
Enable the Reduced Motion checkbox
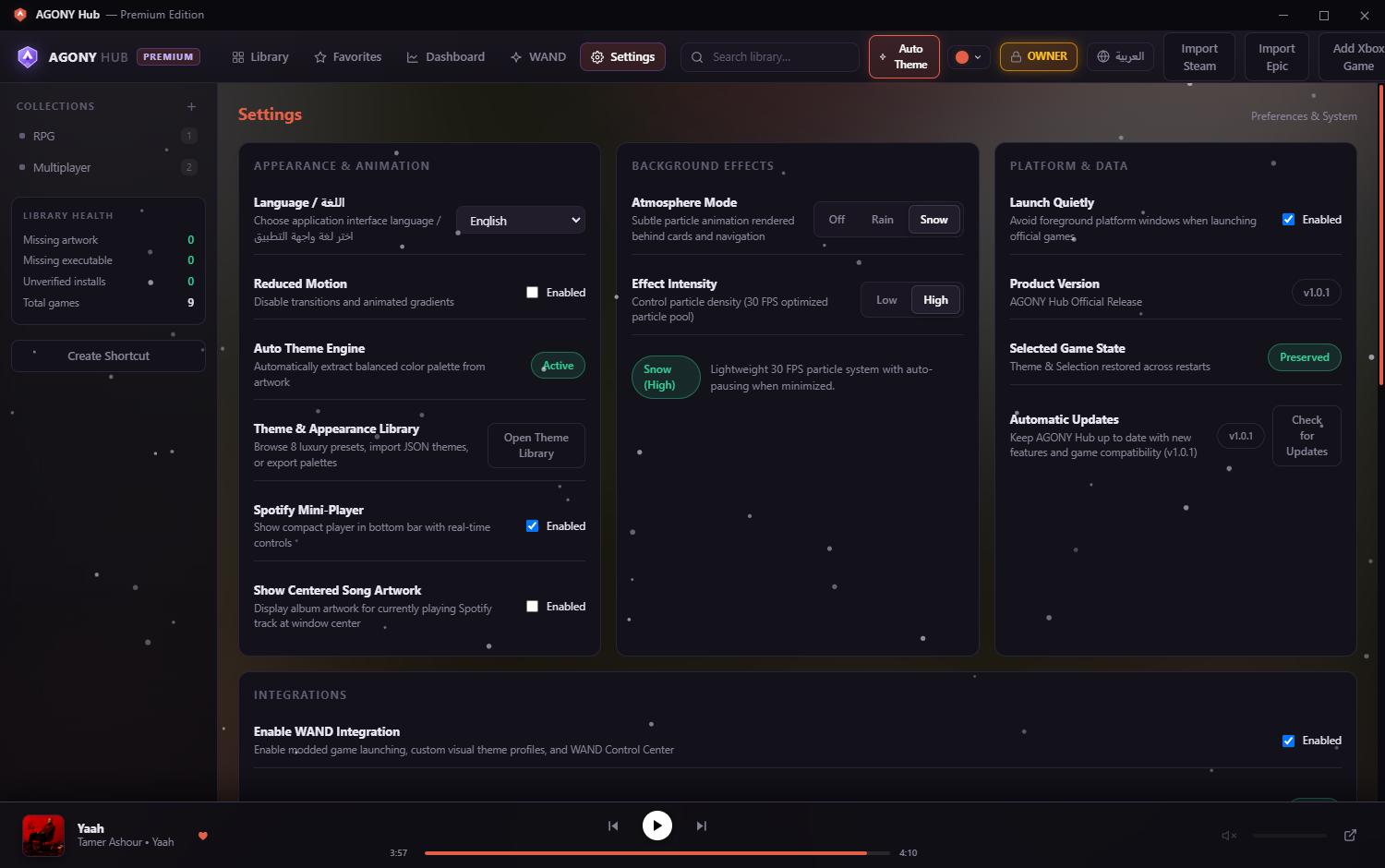(532, 293)
